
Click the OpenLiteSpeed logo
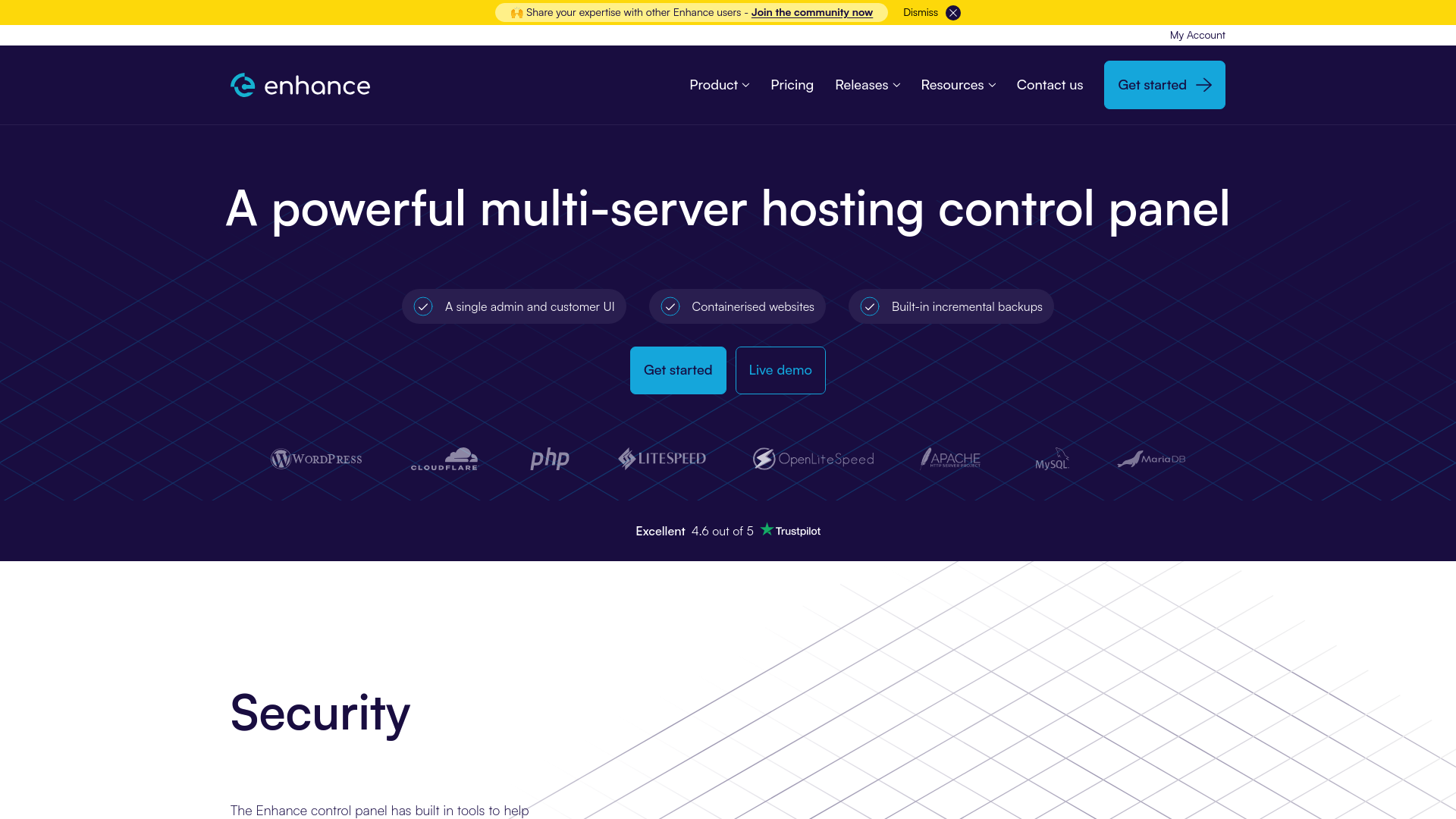[813, 459]
